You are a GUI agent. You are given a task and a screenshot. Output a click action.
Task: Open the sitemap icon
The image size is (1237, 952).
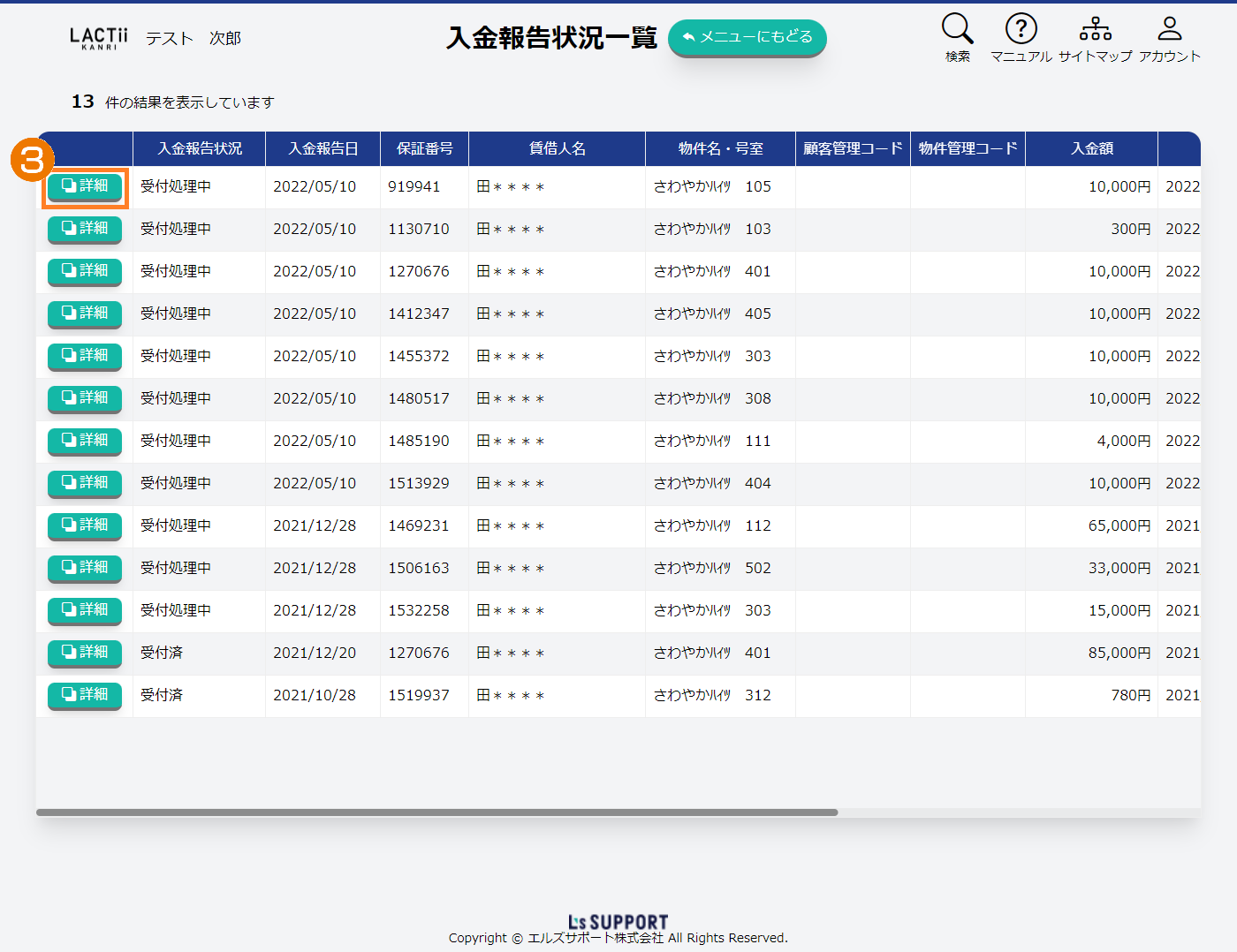pos(1095,30)
